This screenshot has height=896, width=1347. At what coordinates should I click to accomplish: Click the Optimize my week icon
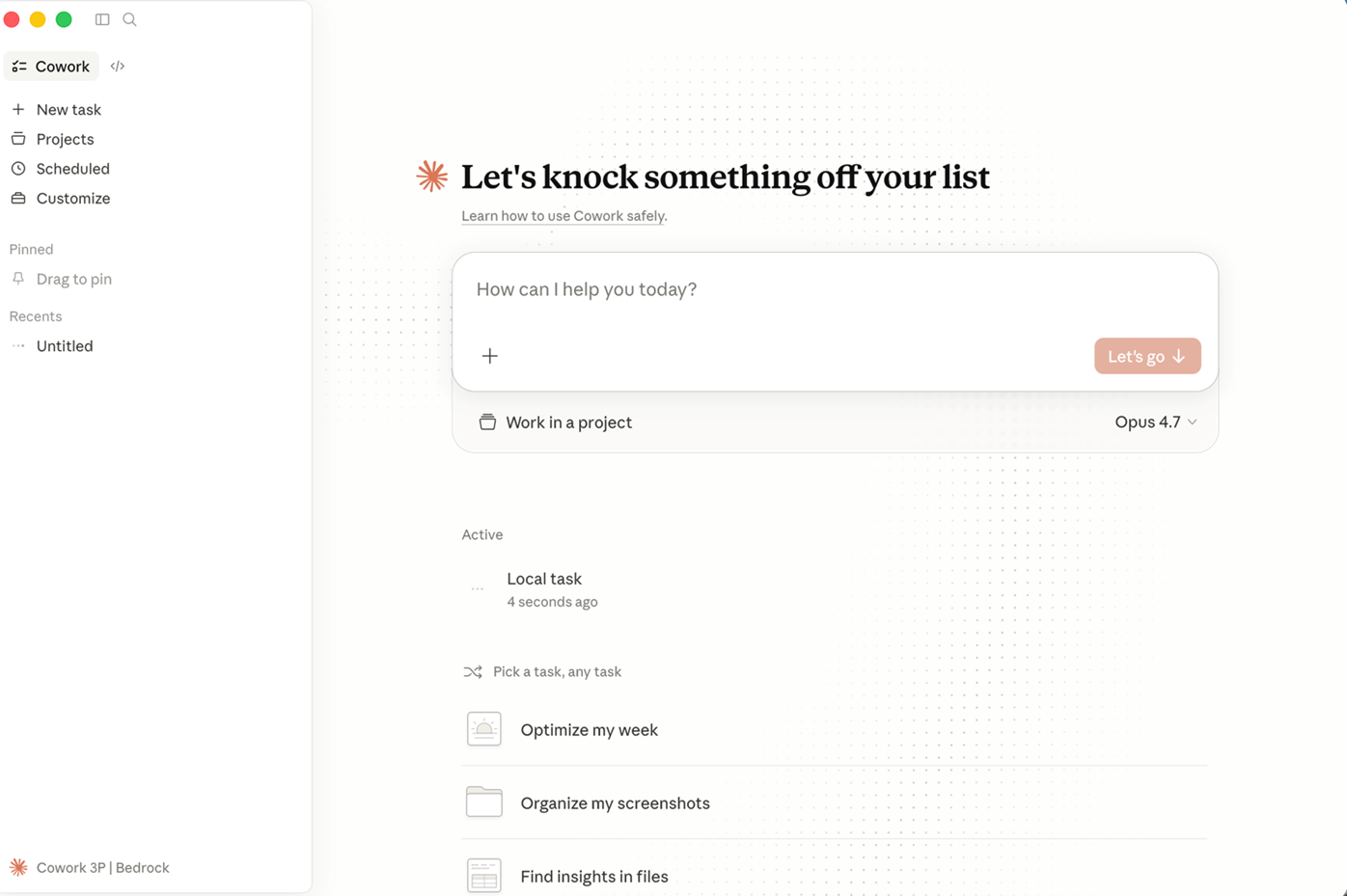click(483, 729)
